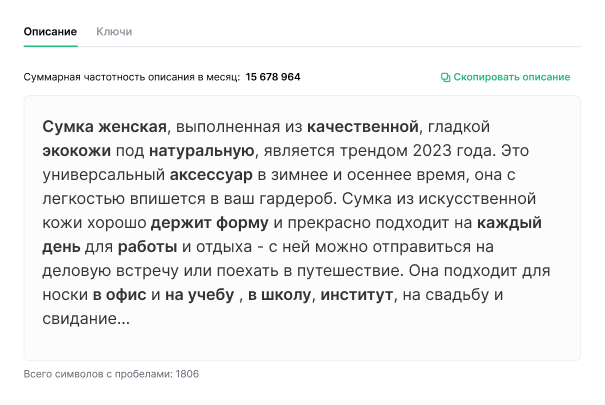This screenshot has height=405, width=605.
Task: Click the copy icon beside Скопировать описание
Action: pyautogui.click(x=445, y=77)
